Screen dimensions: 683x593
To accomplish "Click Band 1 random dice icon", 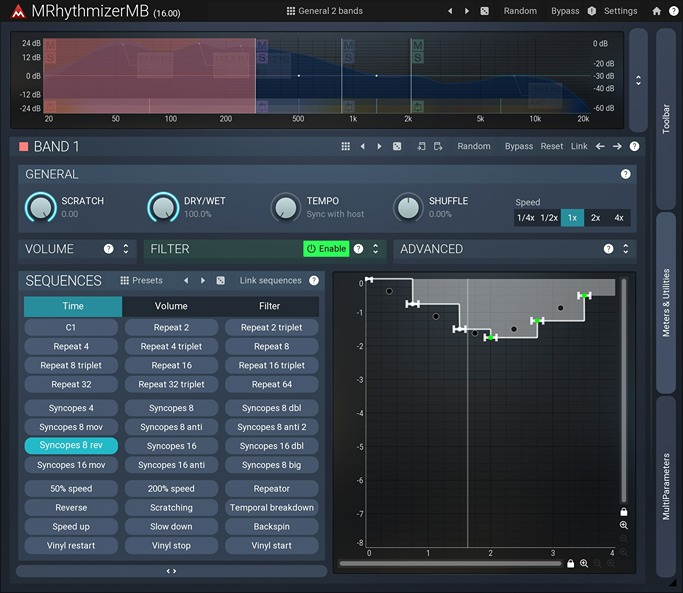I will tap(397, 146).
